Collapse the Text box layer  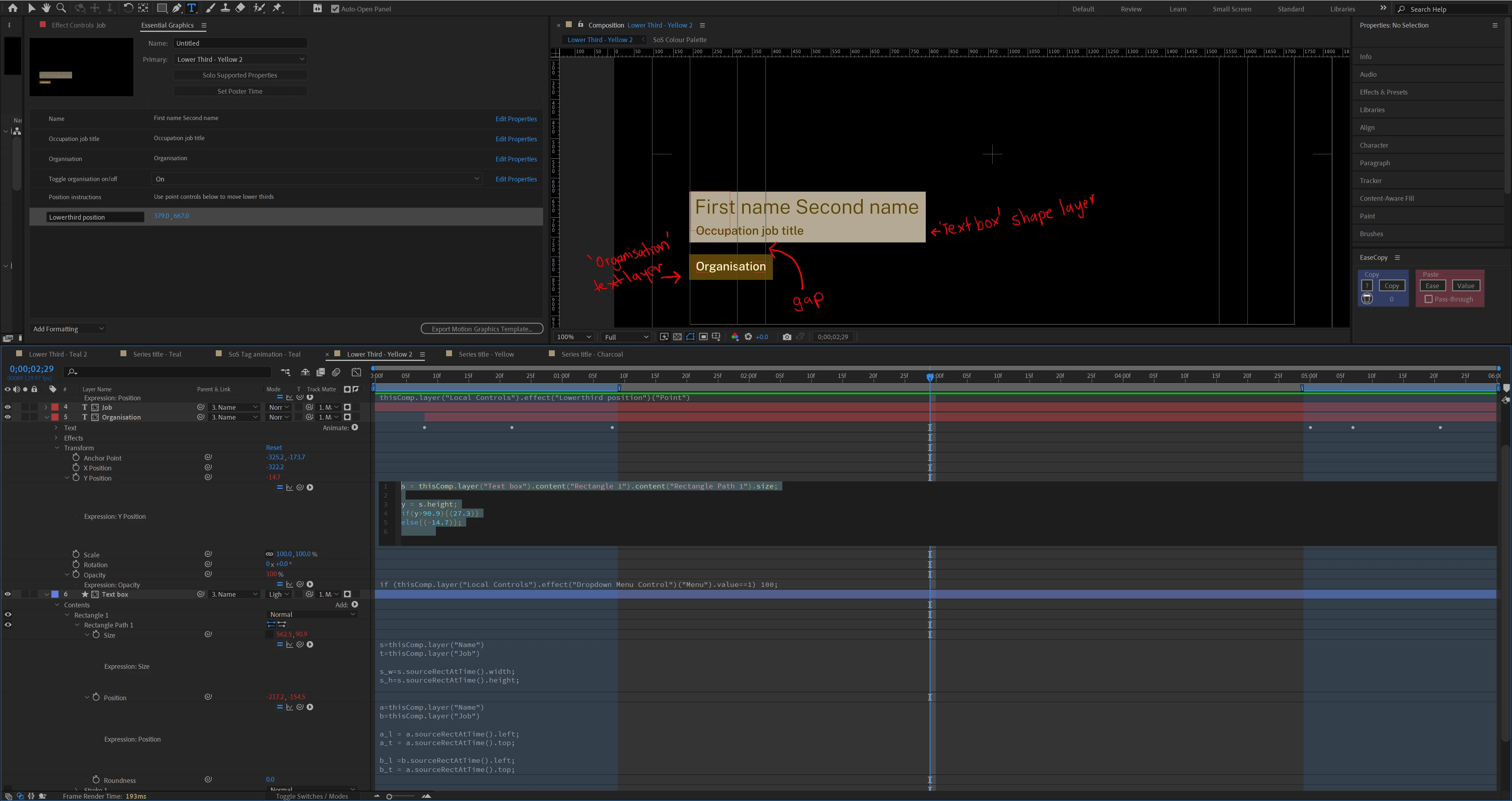tap(47, 594)
